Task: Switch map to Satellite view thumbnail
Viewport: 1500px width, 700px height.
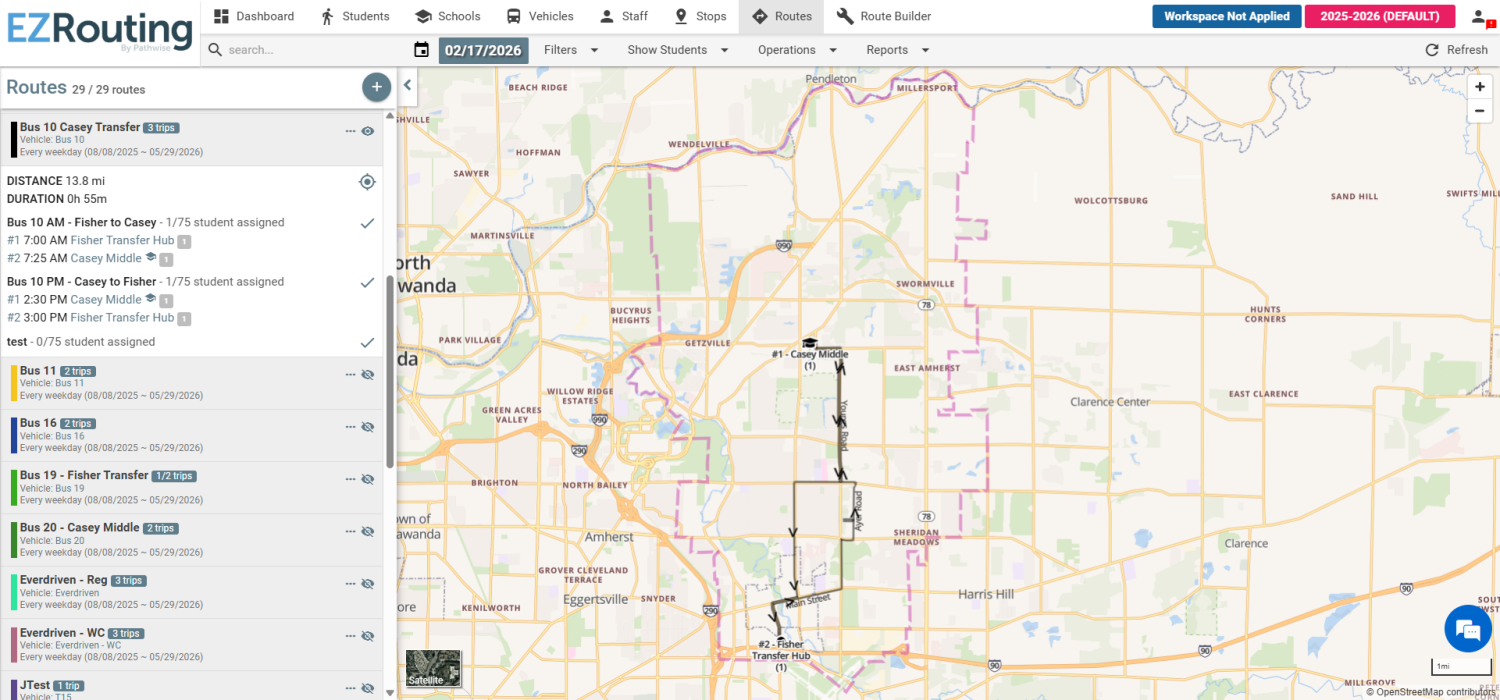Action: pos(433,668)
